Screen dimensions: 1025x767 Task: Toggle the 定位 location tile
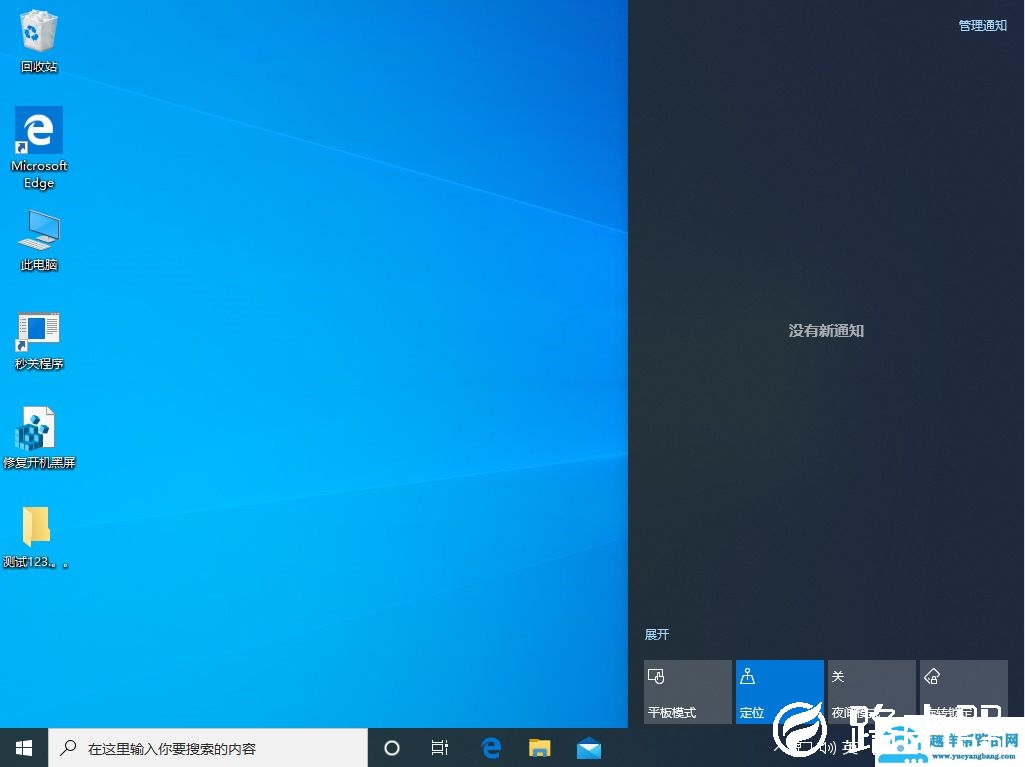pos(779,692)
